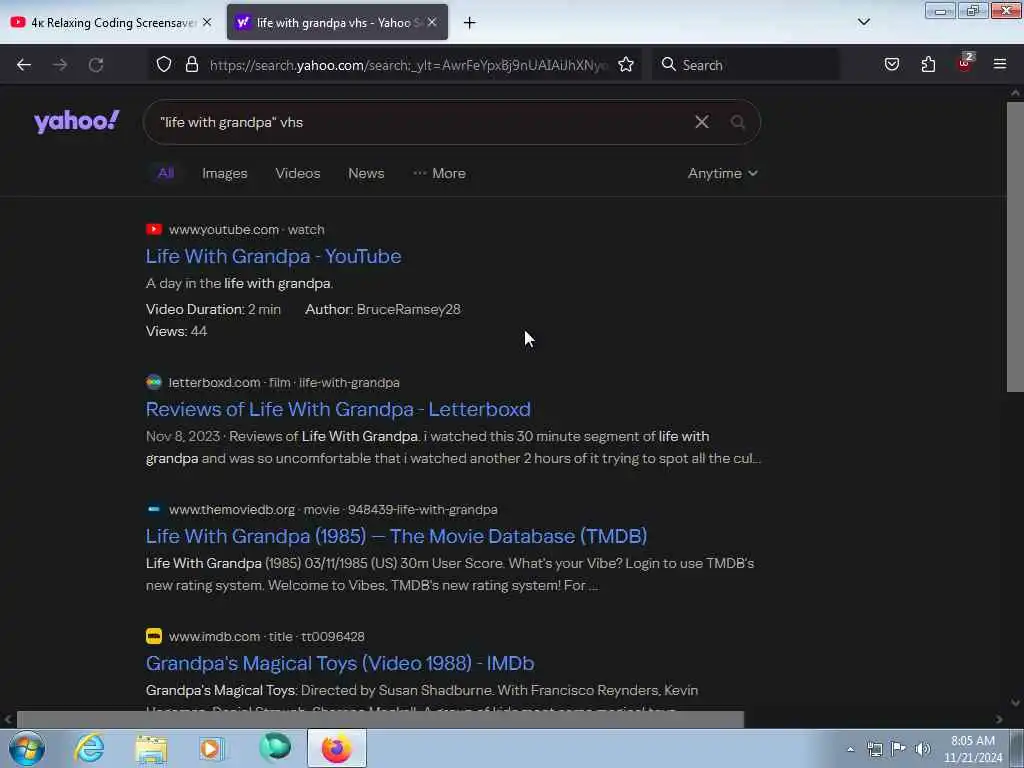Open the Firefox hamburger menu
The image size is (1024, 768).
coord(1000,64)
